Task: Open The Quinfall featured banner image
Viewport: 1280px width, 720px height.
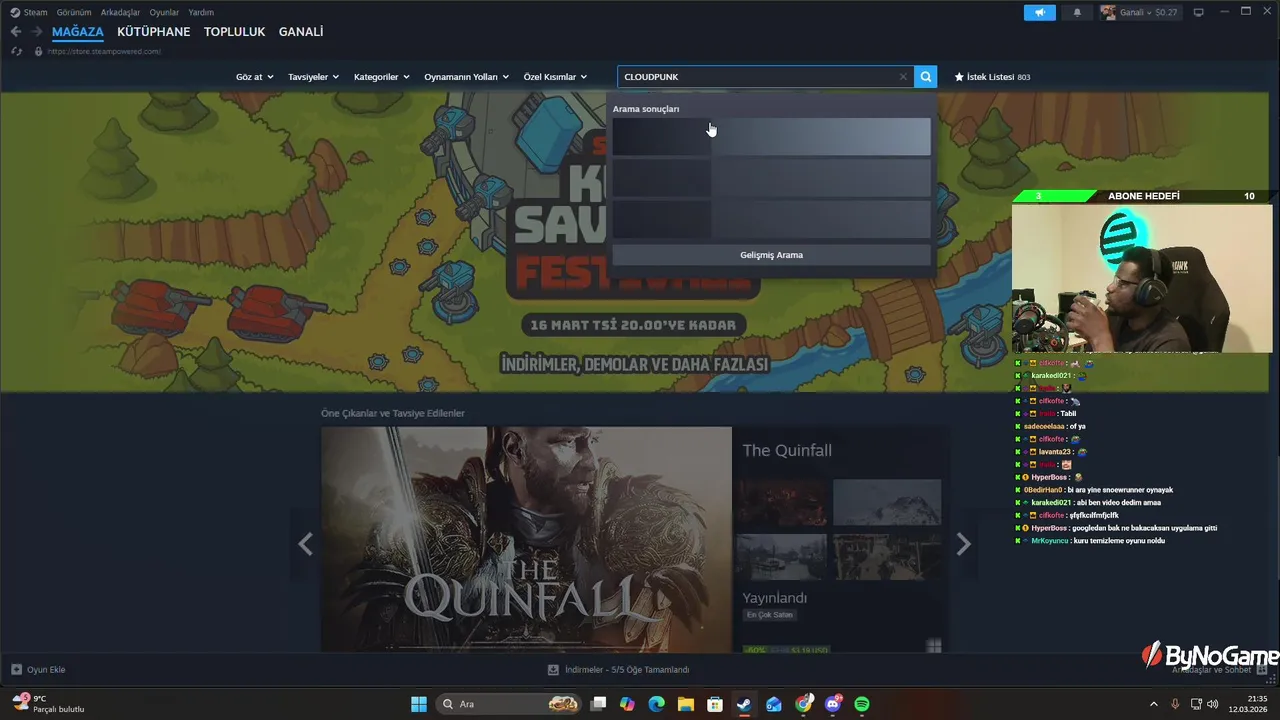Action: tap(527, 540)
